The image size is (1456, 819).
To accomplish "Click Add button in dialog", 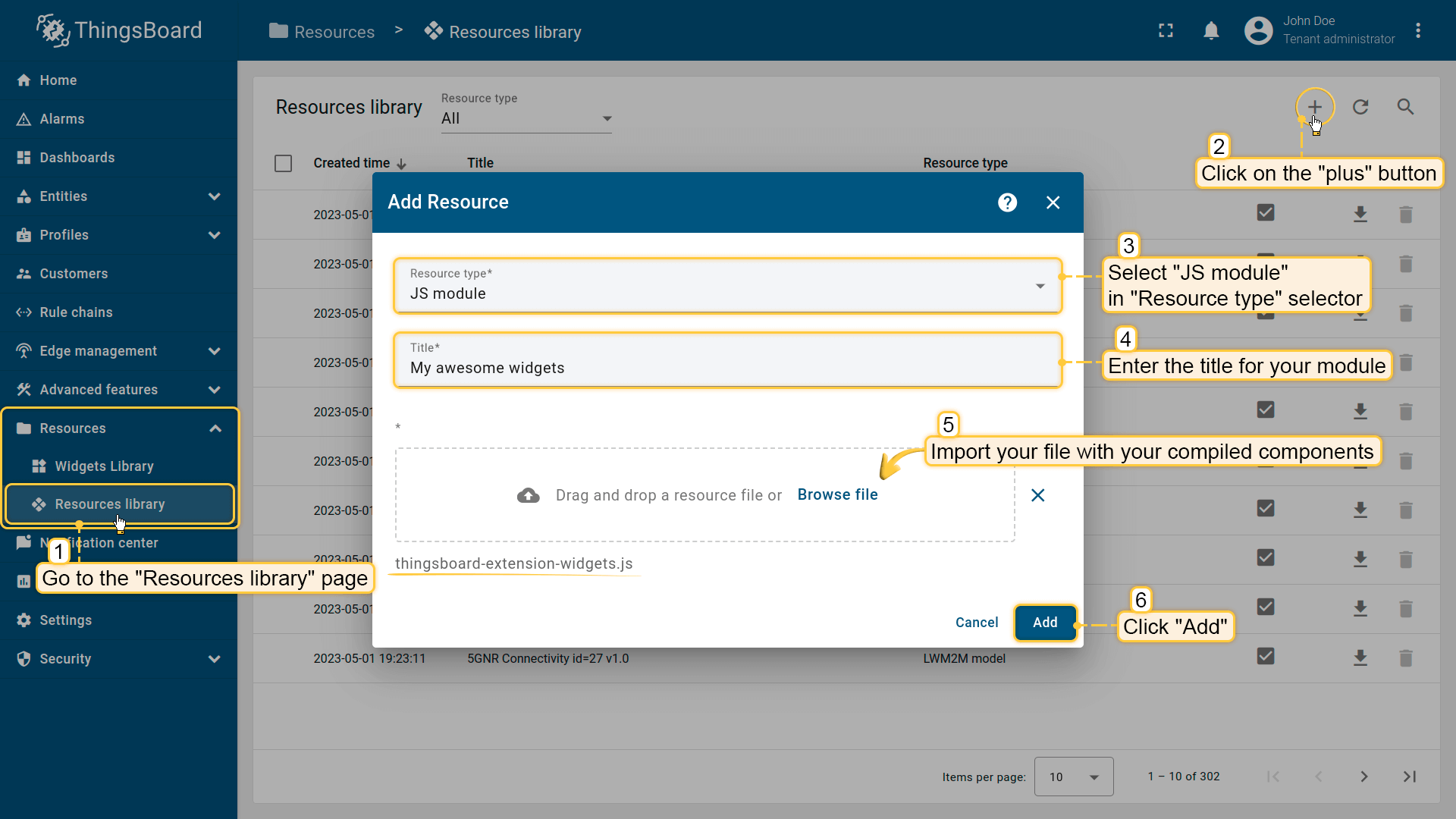I will [1045, 623].
